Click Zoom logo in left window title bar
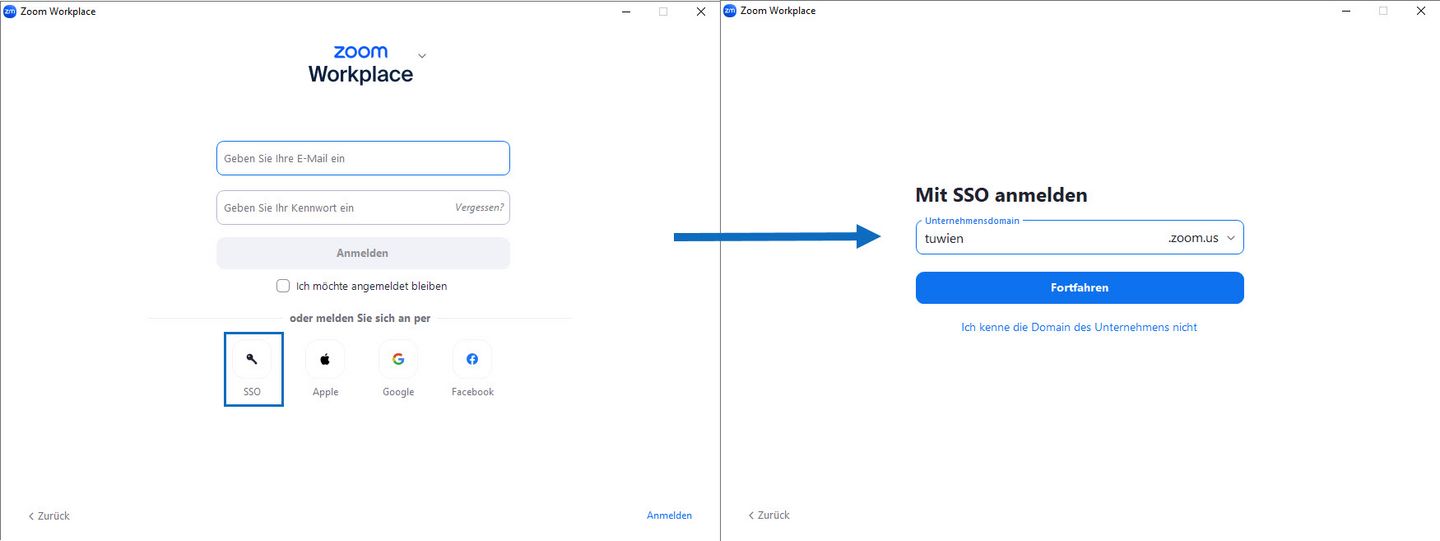The height and width of the screenshot is (541, 1440). click(x=10, y=11)
